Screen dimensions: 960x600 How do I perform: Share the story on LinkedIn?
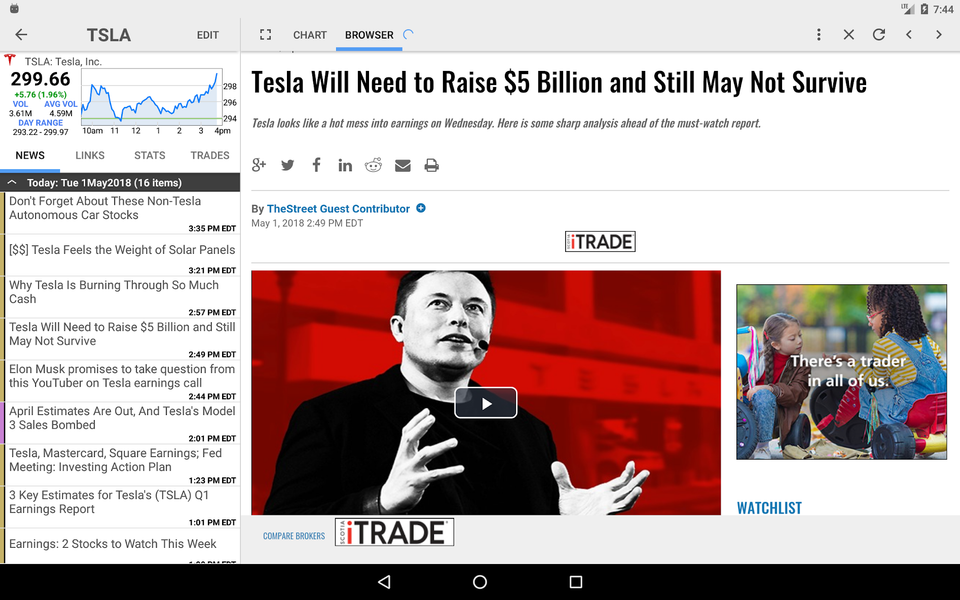click(x=345, y=165)
